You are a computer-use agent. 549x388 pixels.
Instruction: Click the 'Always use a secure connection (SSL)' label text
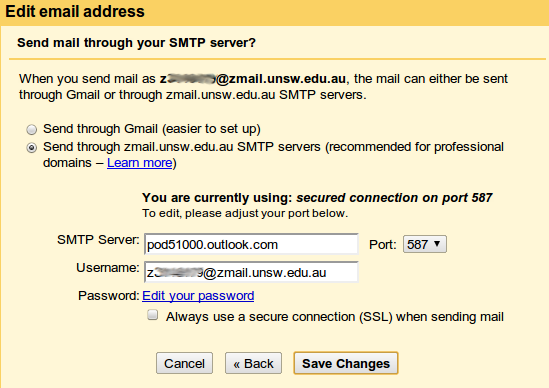click(335, 317)
